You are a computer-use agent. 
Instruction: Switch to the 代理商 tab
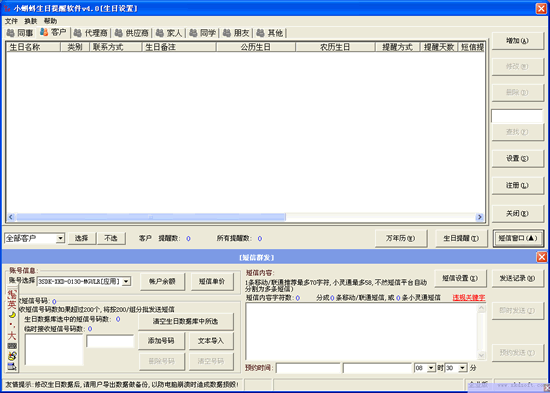[91, 33]
